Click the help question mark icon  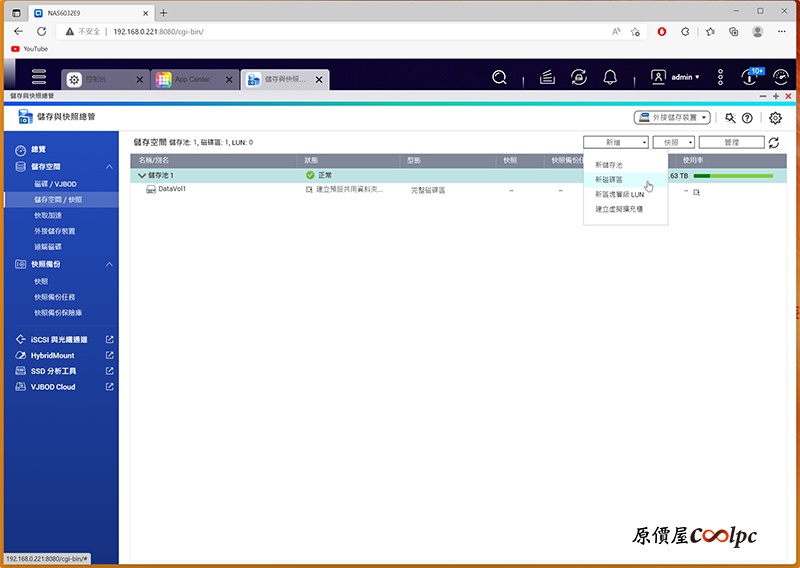pyautogui.click(x=747, y=118)
